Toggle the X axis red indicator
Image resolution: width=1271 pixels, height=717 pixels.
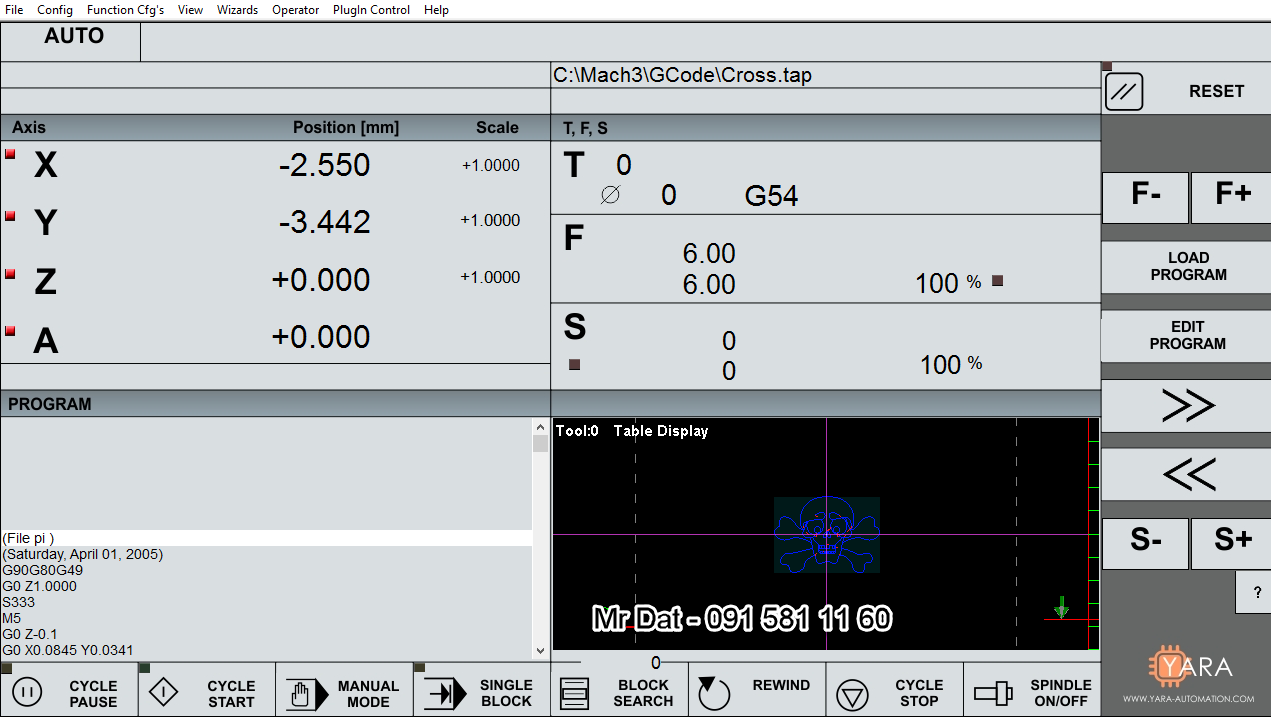(11, 154)
